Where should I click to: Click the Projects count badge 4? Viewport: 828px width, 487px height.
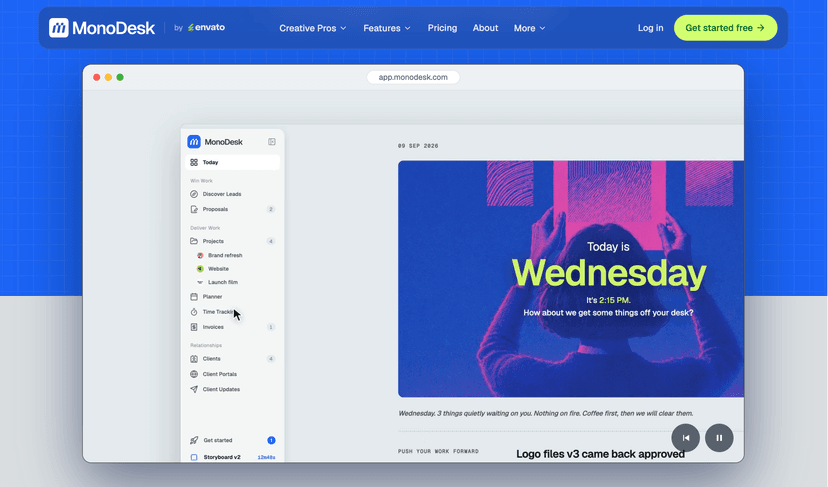click(271, 241)
